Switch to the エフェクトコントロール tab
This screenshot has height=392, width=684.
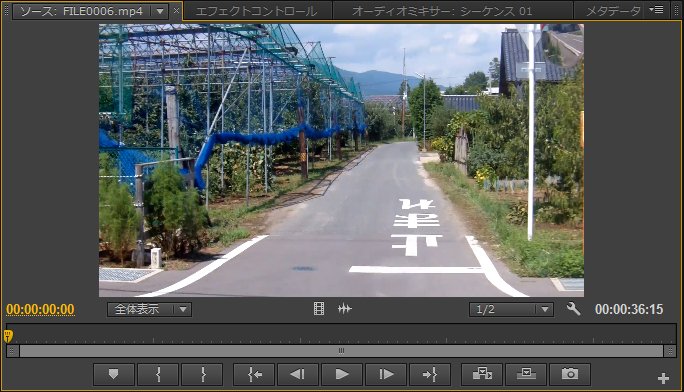(256, 11)
